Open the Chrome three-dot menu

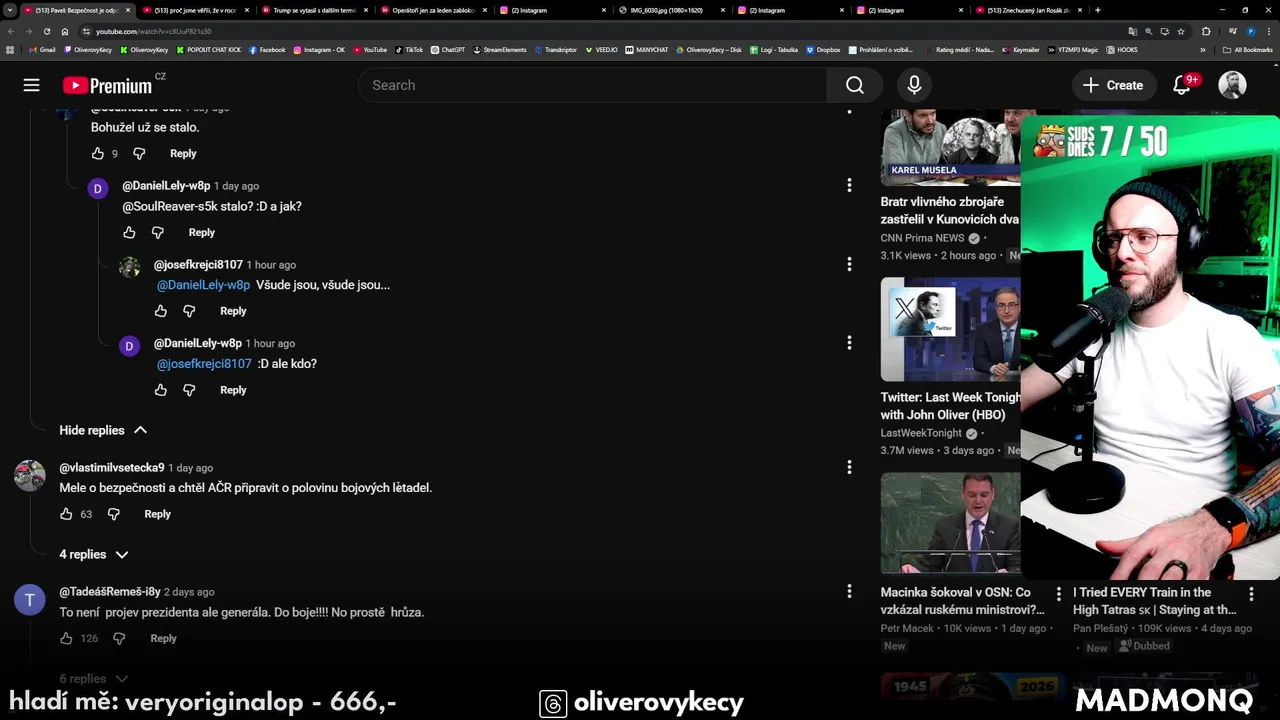click(1268, 31)
